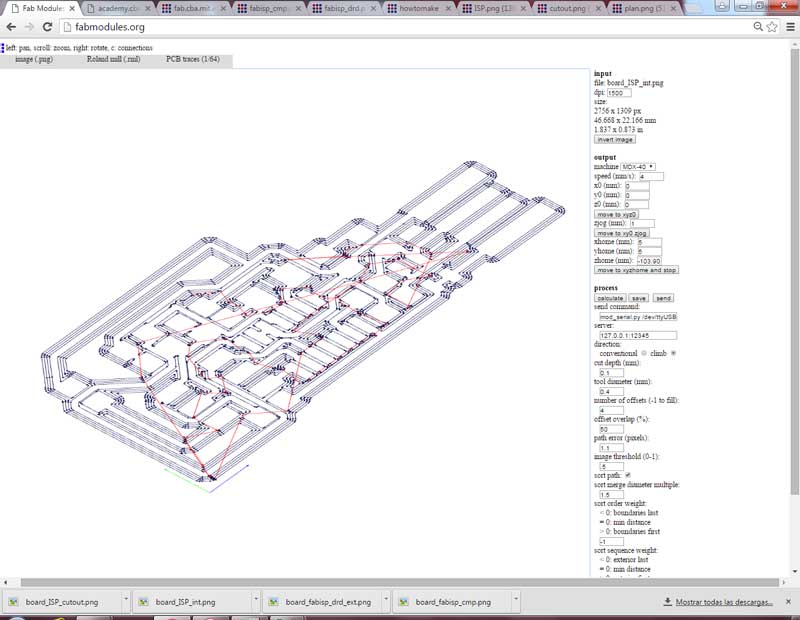Viewport: 800px width, 620px height.
Task: Reload the fabmodules.org page
Action: coord(47,27)
